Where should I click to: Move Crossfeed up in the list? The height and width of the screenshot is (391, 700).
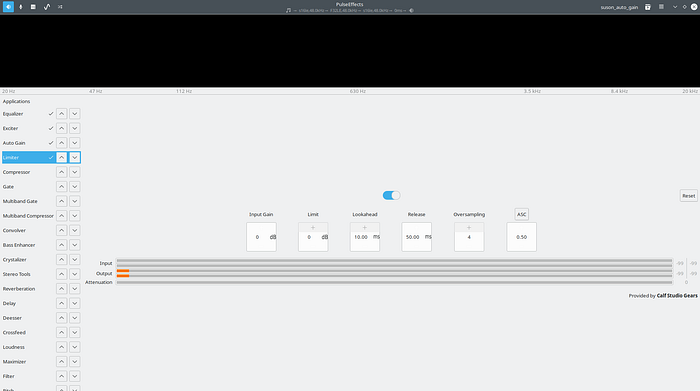[62, 333]
